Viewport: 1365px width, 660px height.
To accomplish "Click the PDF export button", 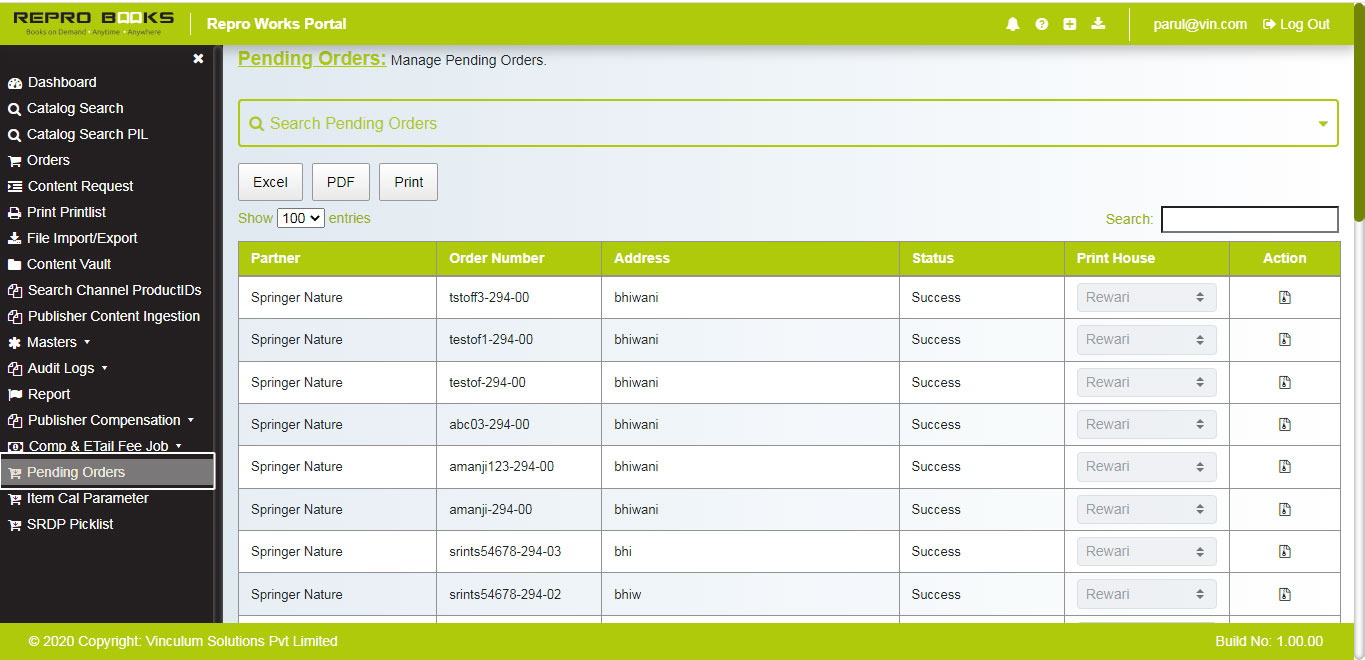I will (341, 181).
